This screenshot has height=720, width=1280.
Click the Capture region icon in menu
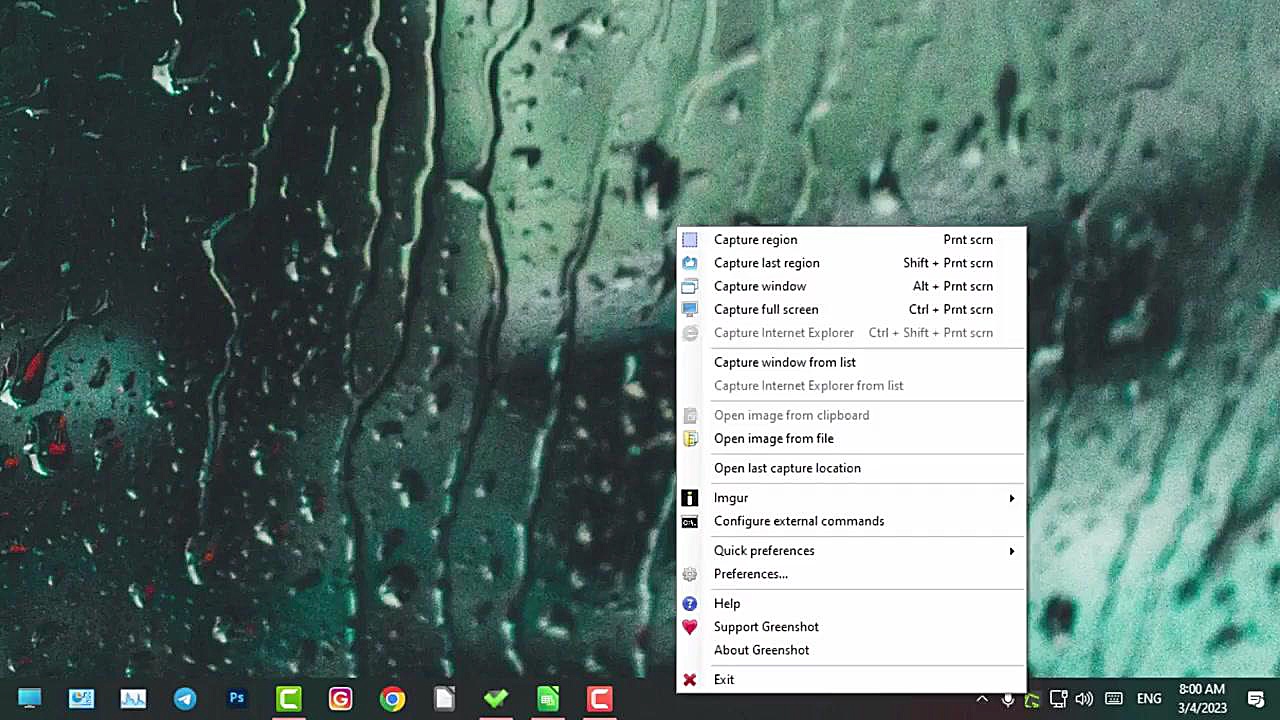click(x=690, y=240)
